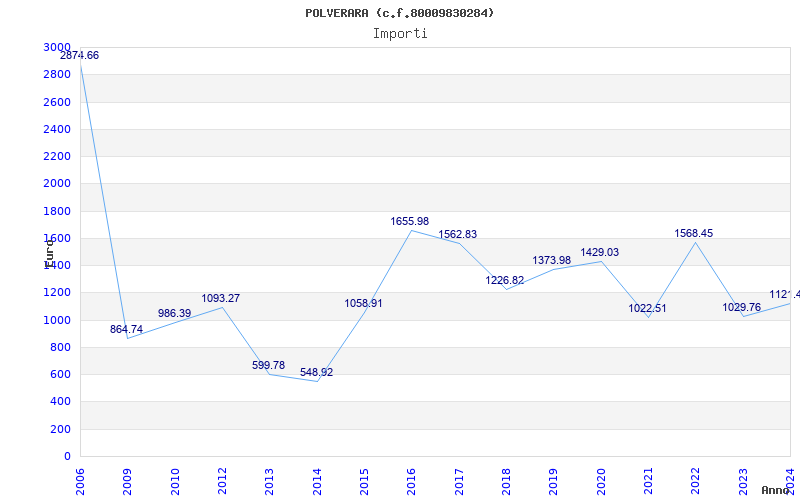The width and height of the screenshot is (800, 500).
Task: Click the y-axis value 800
Action: click(61, 347)
